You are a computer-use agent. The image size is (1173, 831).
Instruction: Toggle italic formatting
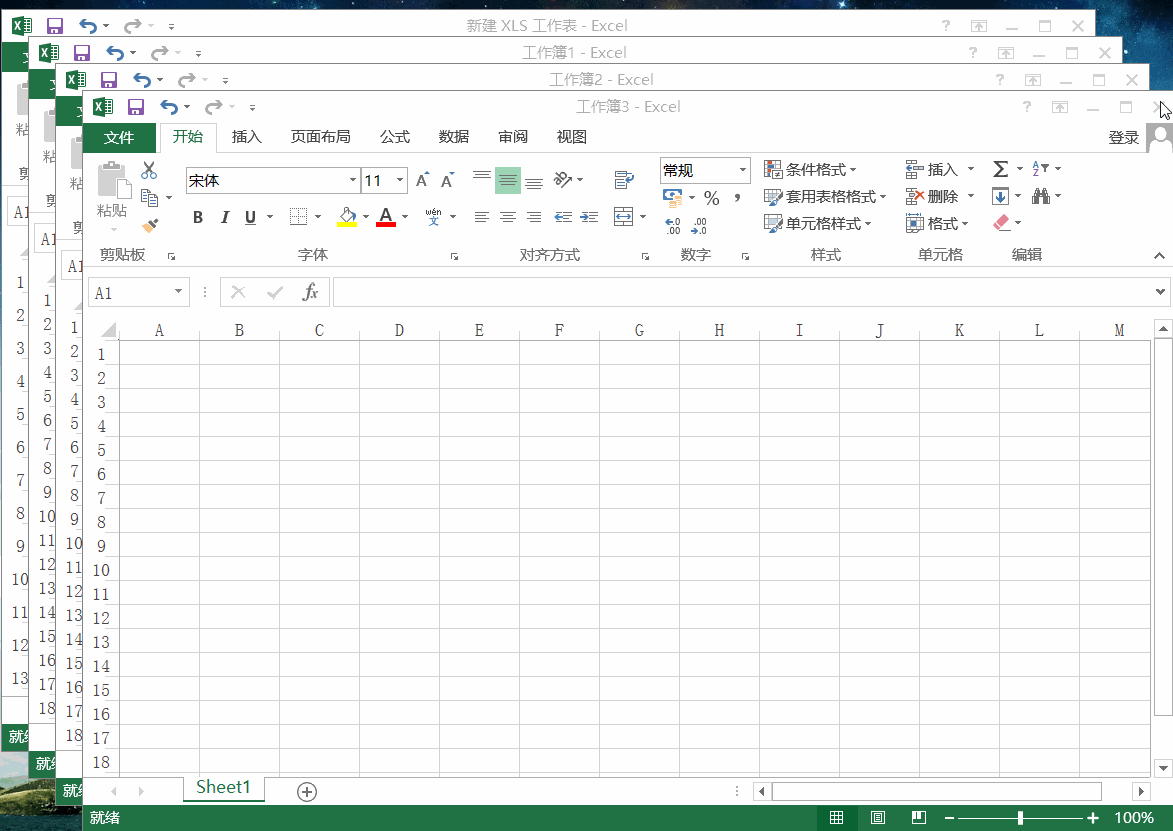point(224,217)
